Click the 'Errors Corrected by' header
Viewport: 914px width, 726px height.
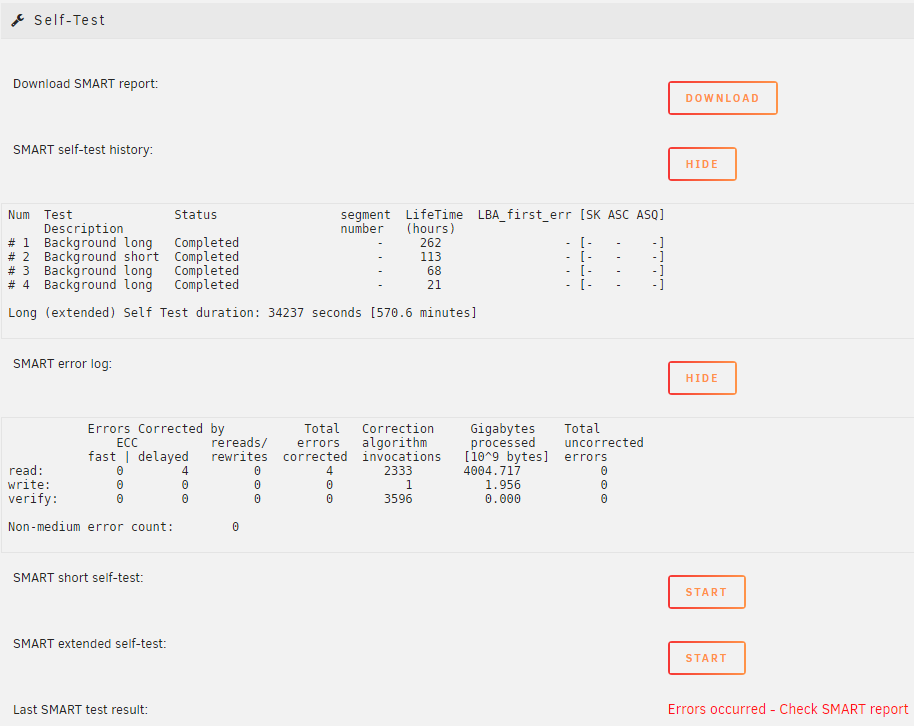click(156, 429)
